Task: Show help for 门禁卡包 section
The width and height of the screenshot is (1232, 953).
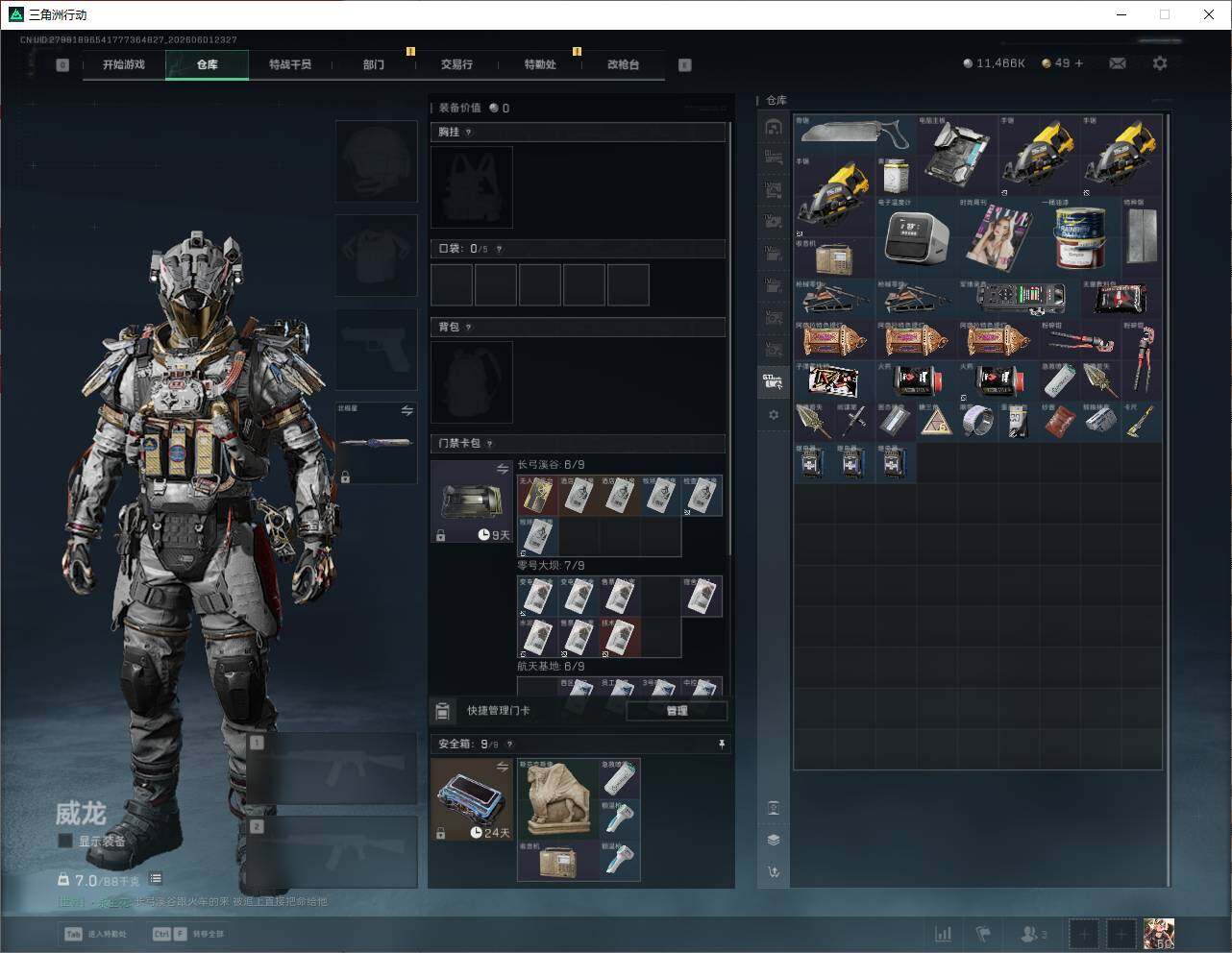Action: point(489,444)
